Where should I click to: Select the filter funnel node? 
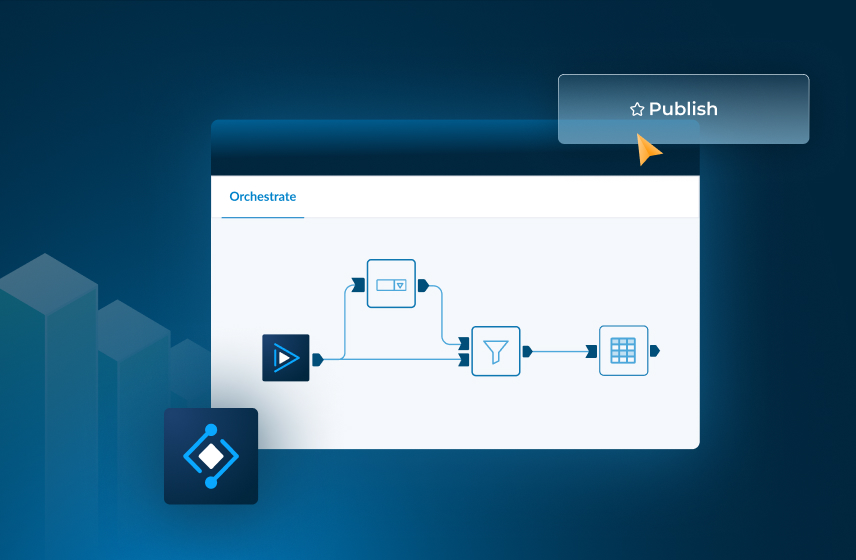click(x=496, y=351)
